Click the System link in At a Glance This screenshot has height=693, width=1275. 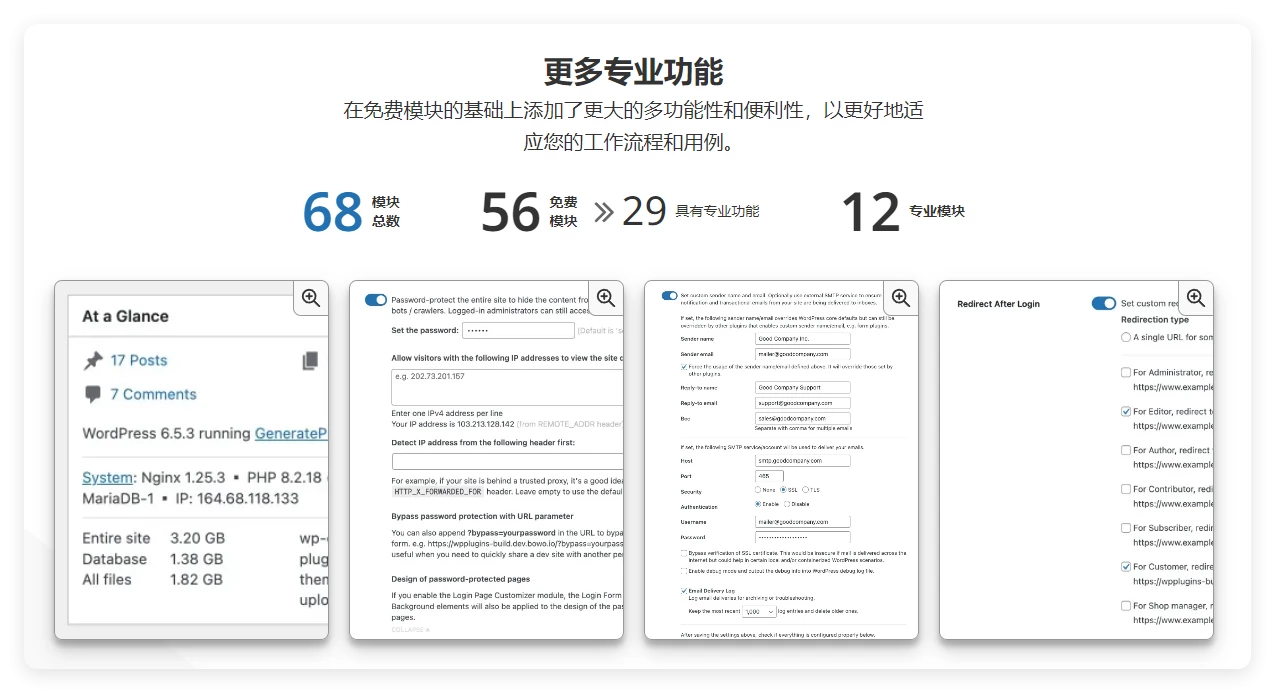click(x=105, y=477)
